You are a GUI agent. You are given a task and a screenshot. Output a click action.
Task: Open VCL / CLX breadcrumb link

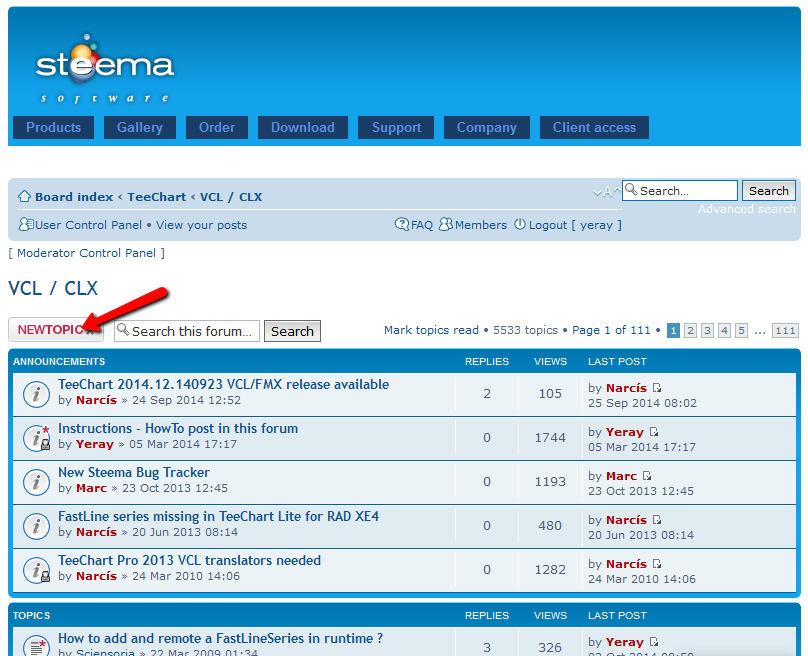[231, 197]
